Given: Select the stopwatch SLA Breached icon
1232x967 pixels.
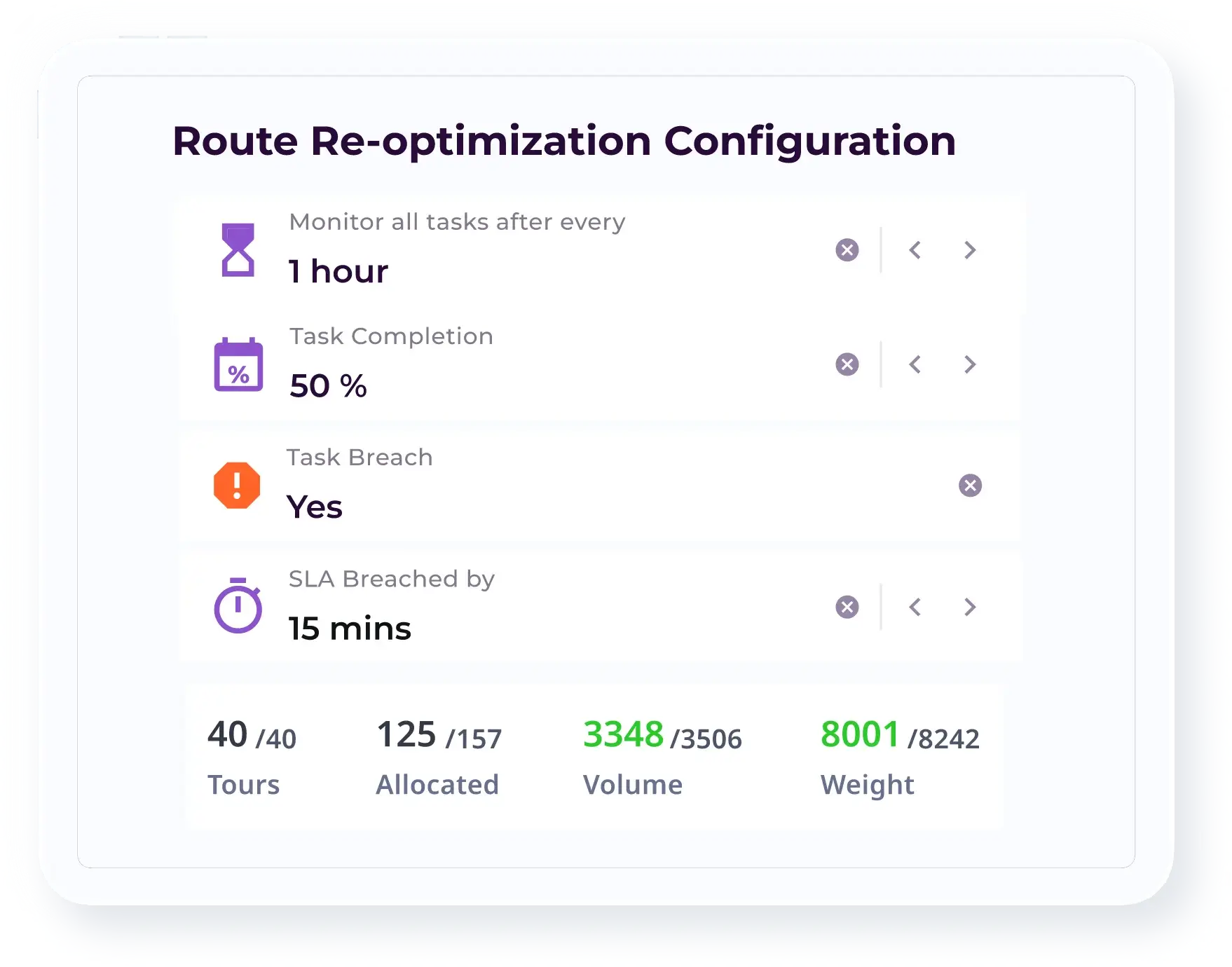Looking at the screenshot, I should tap(239, 607).
